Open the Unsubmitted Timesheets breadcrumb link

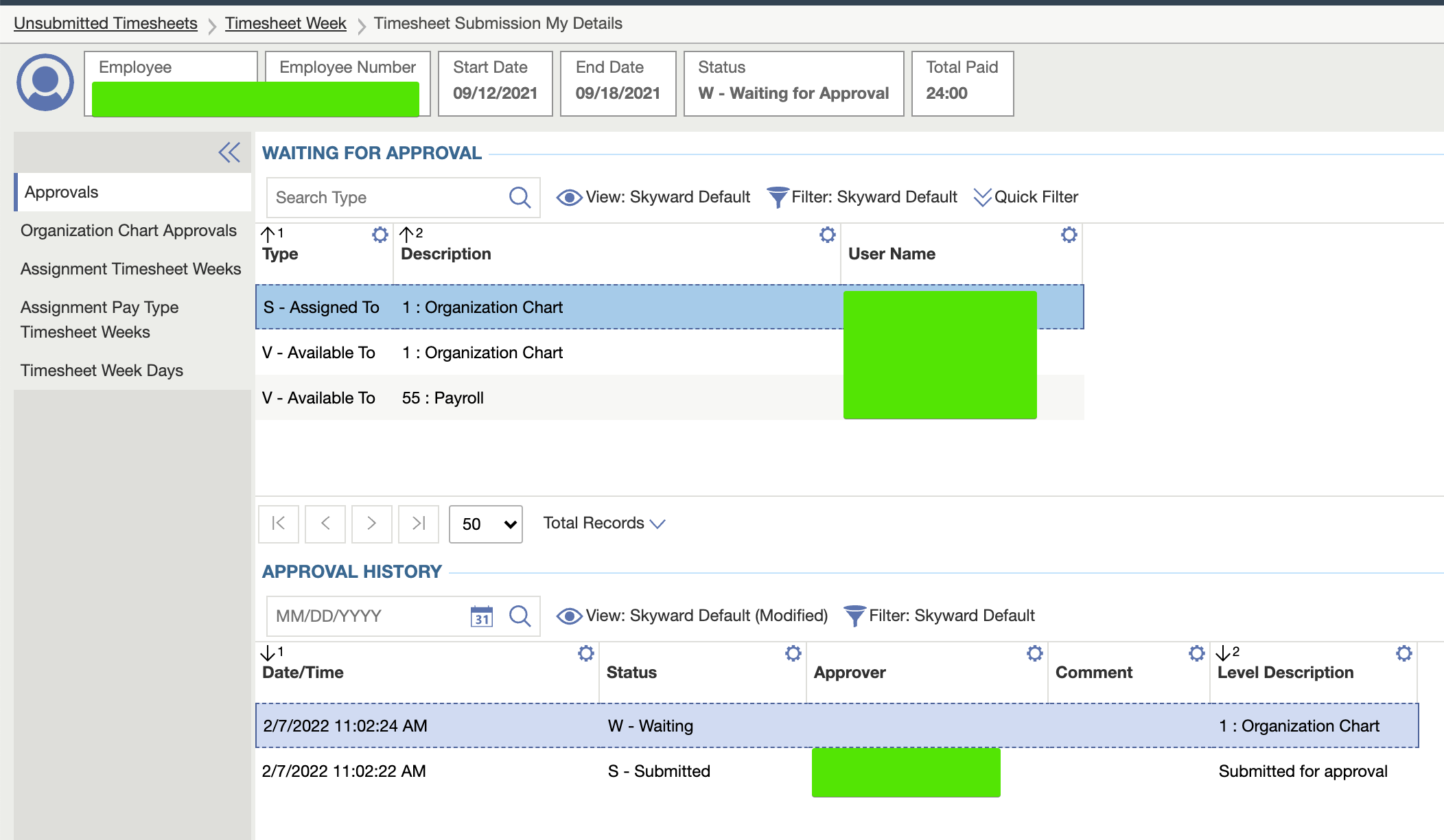(106, 23)
